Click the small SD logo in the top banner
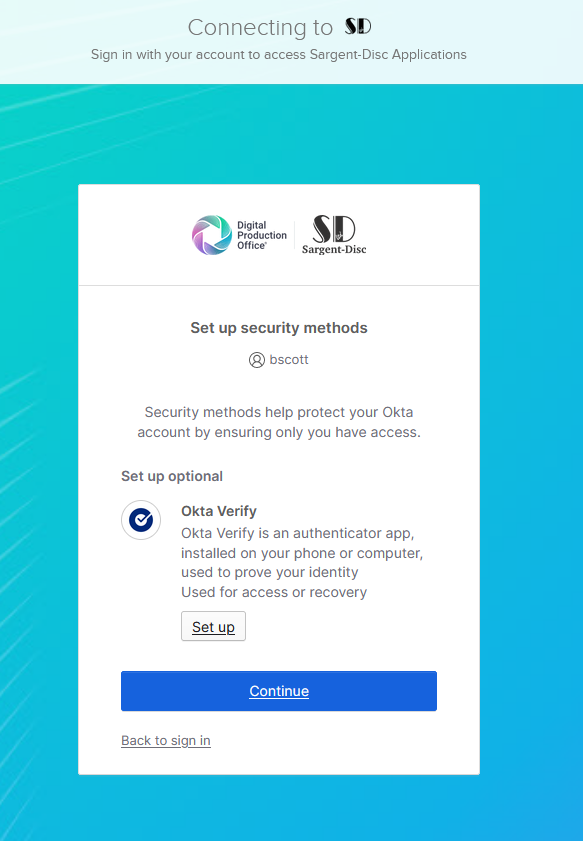This screenshot has width=583, height=841. click(358, 26)
